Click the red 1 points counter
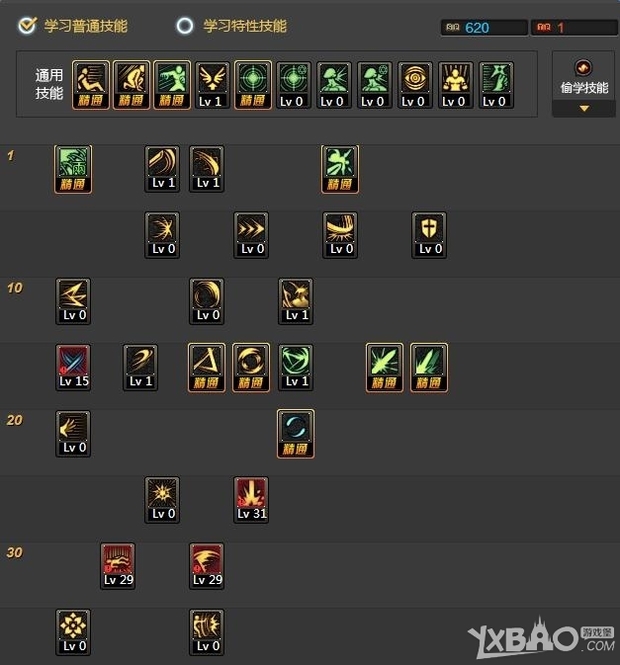This screenshot has width=620, height=665. pyautogui.click(x=574, y=28)
